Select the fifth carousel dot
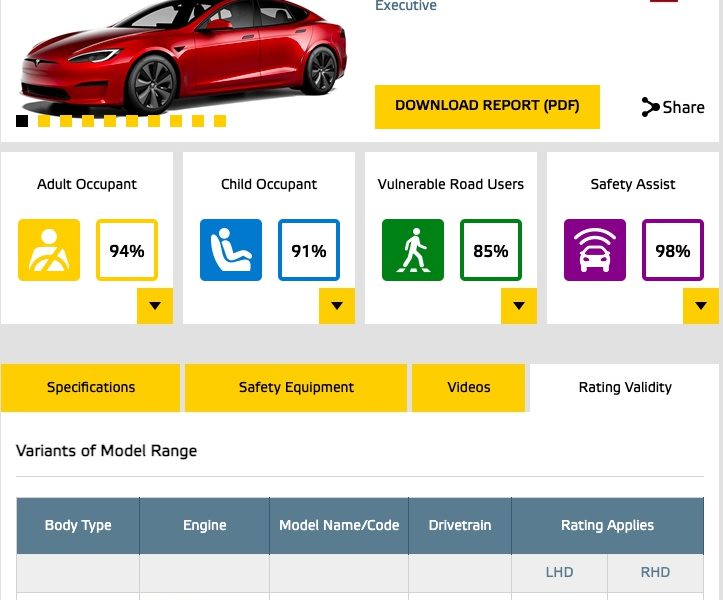Viewport: 723px width, 600px height. (x=110, y=121)
